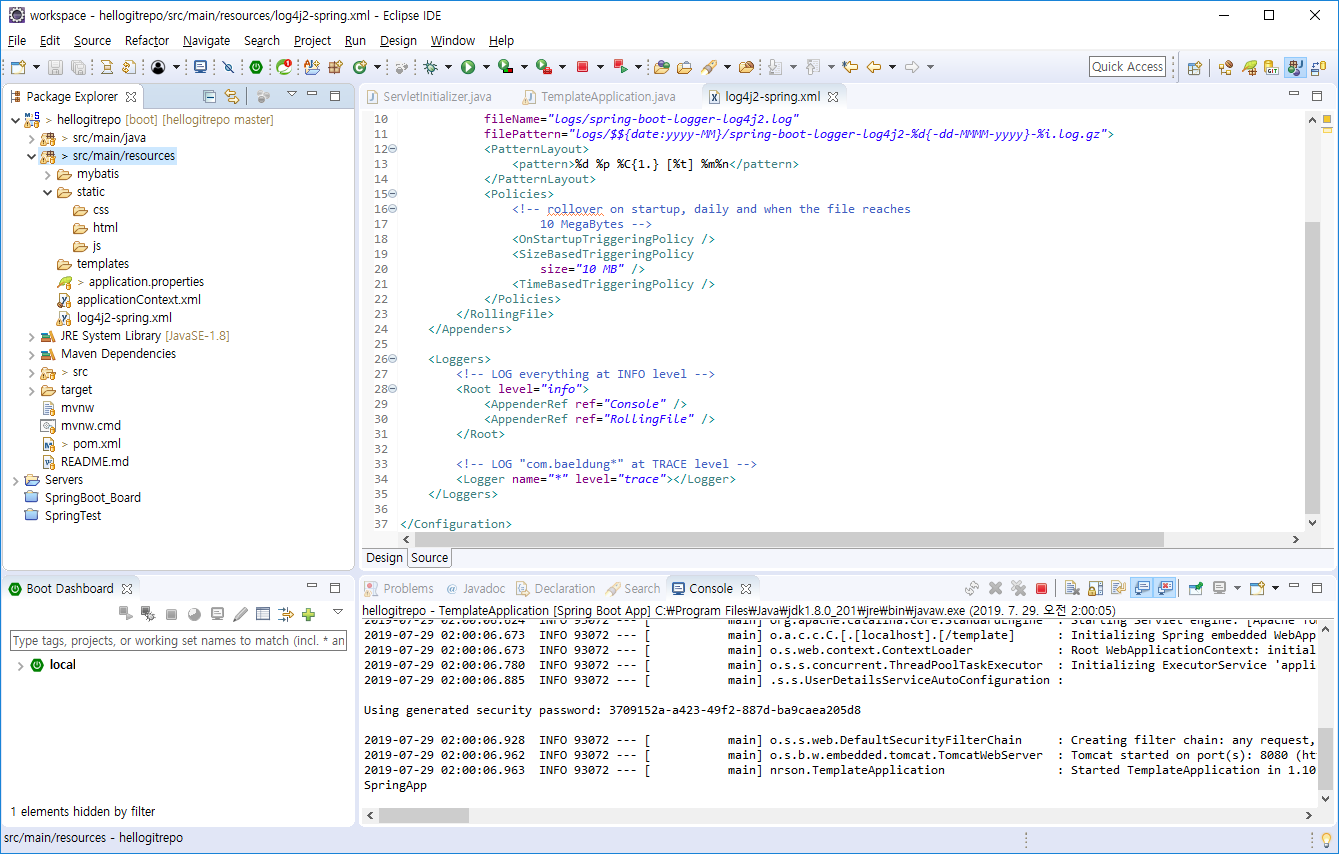Screen dimensions: 1339x854
Task: Toggle Scroll Lock in Console toolbar
Action: (1095, 588)
